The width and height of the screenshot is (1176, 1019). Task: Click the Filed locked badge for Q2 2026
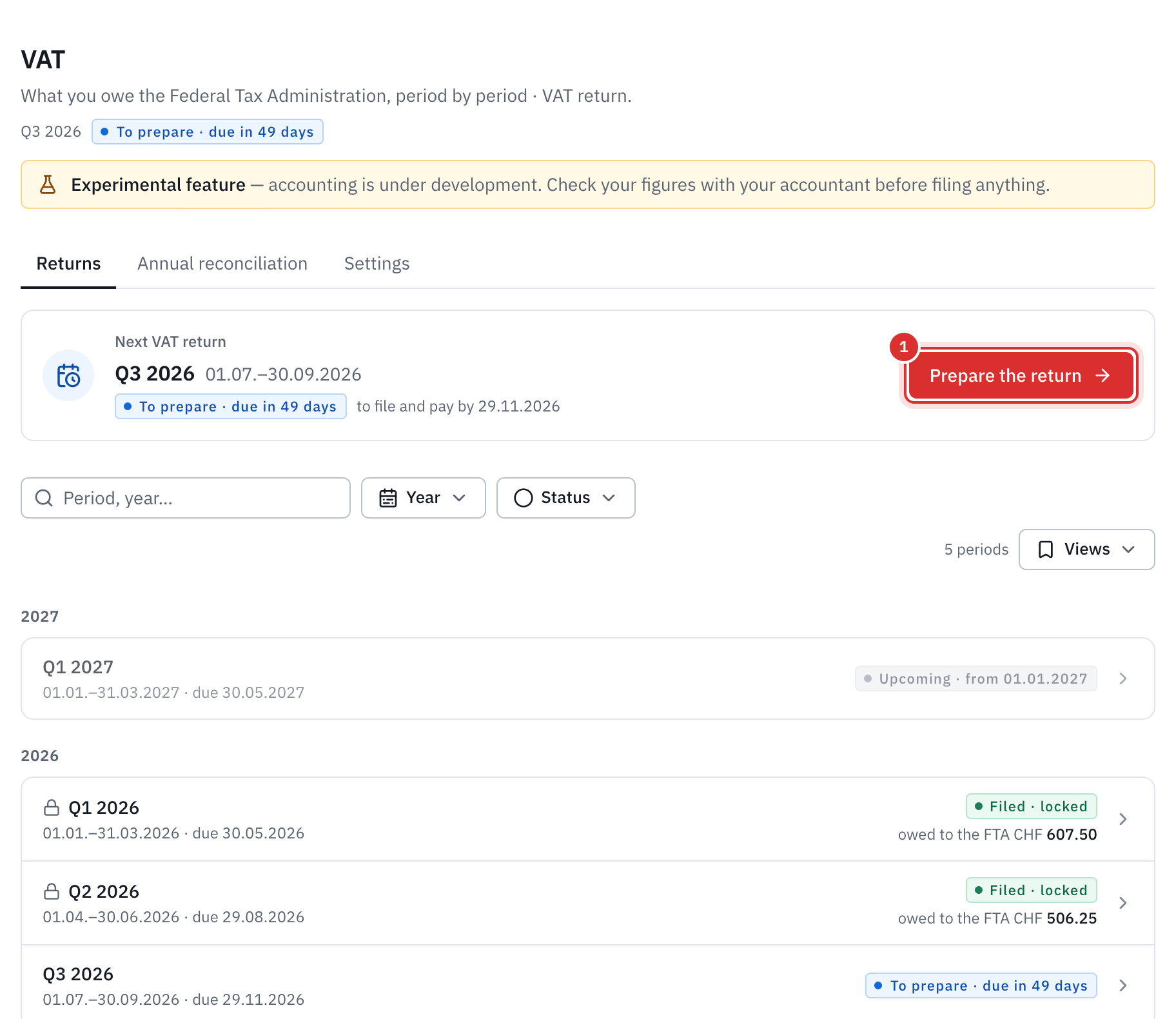(x=1032, y=890)
